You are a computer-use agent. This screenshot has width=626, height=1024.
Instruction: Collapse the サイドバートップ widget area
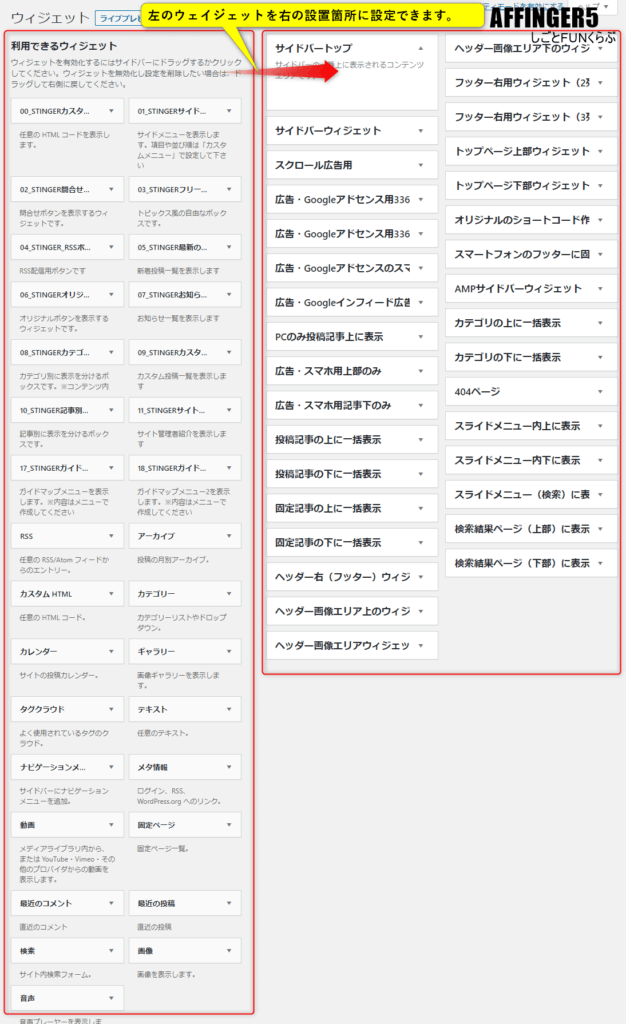coord(421,48)
